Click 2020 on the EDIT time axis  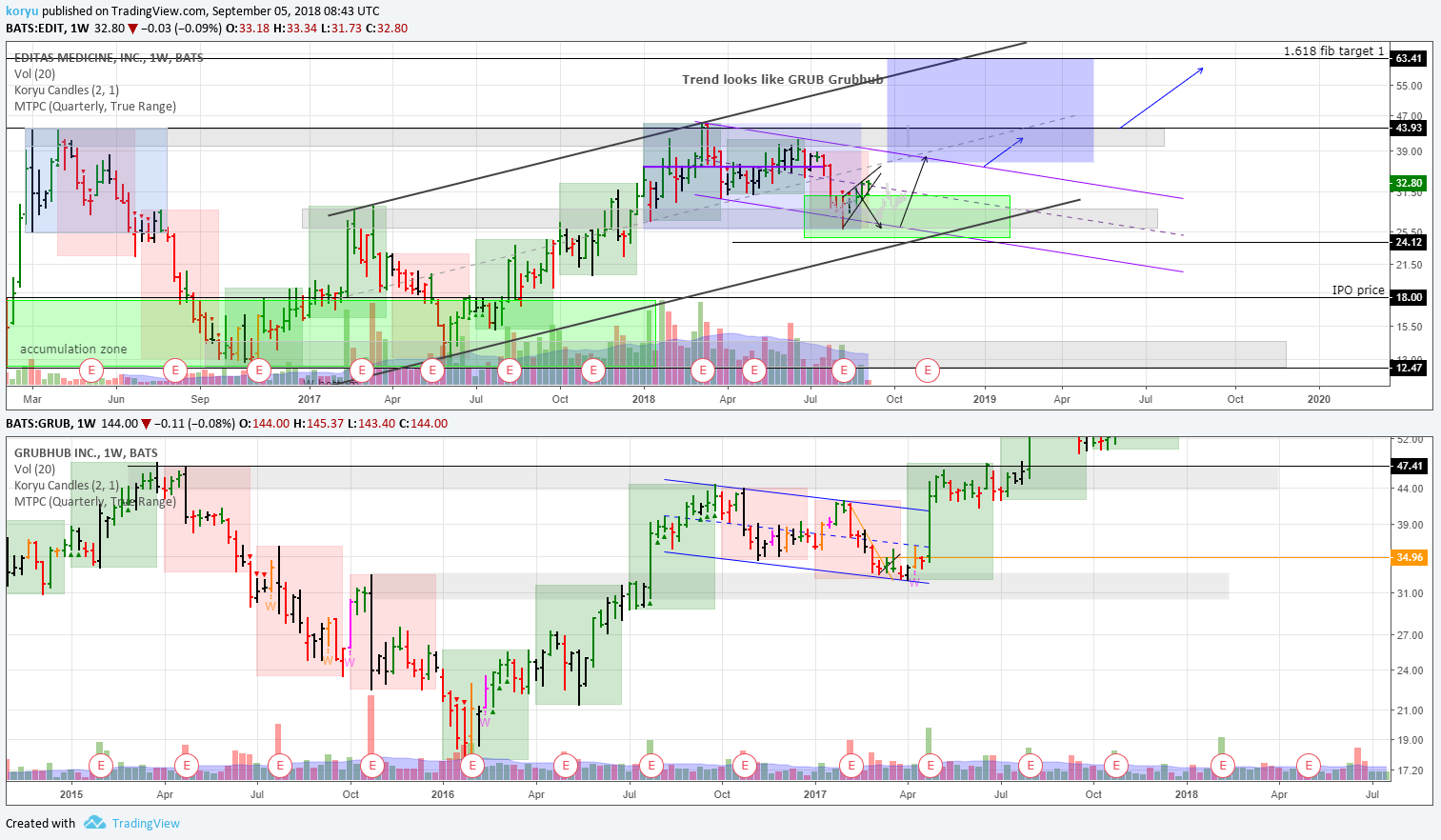click(1318, 399)
